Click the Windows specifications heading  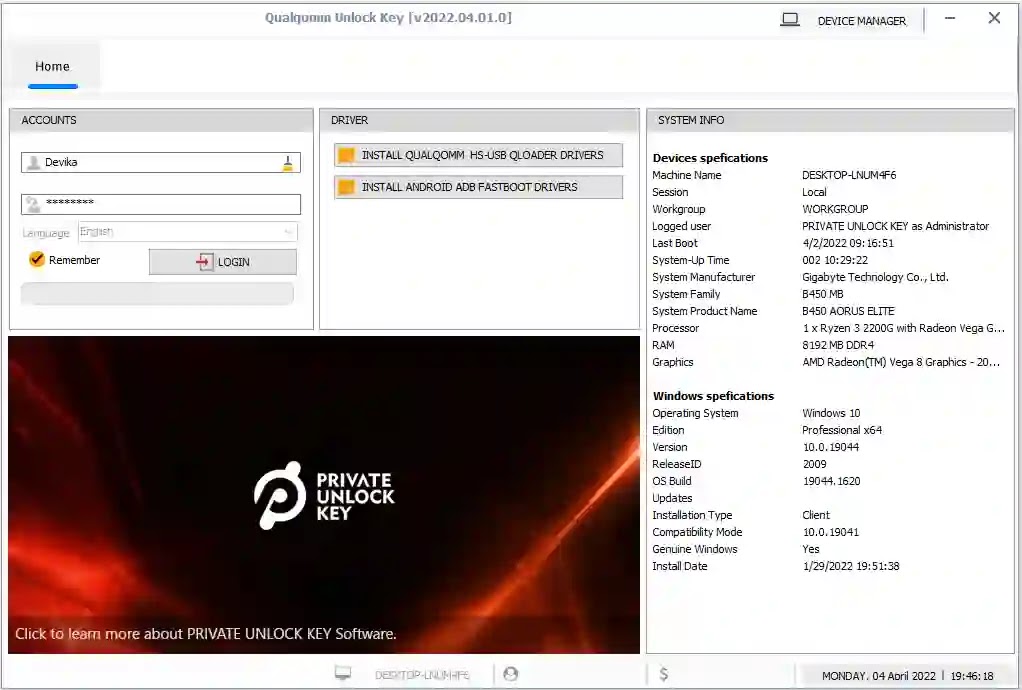(x=713, y=395)
